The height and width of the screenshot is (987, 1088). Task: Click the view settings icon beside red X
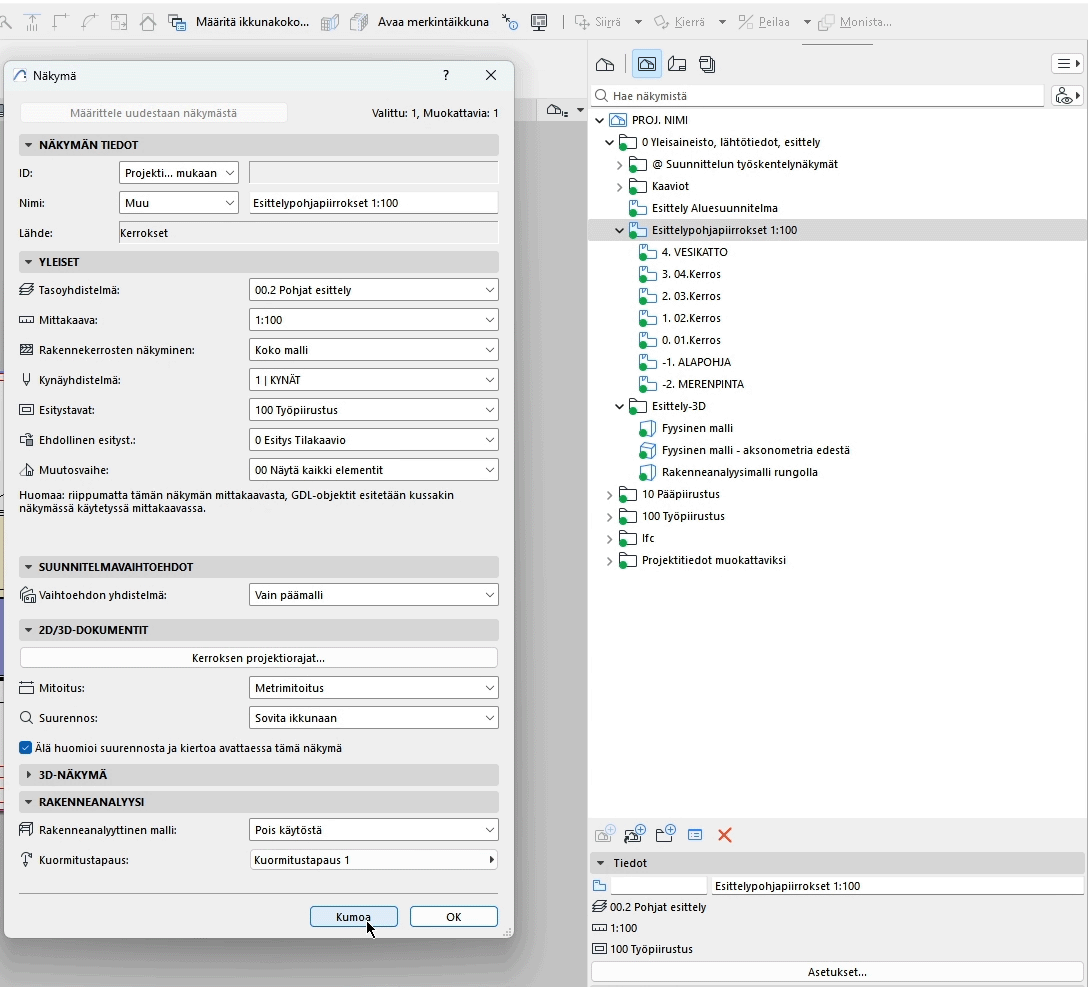point(695,834)
